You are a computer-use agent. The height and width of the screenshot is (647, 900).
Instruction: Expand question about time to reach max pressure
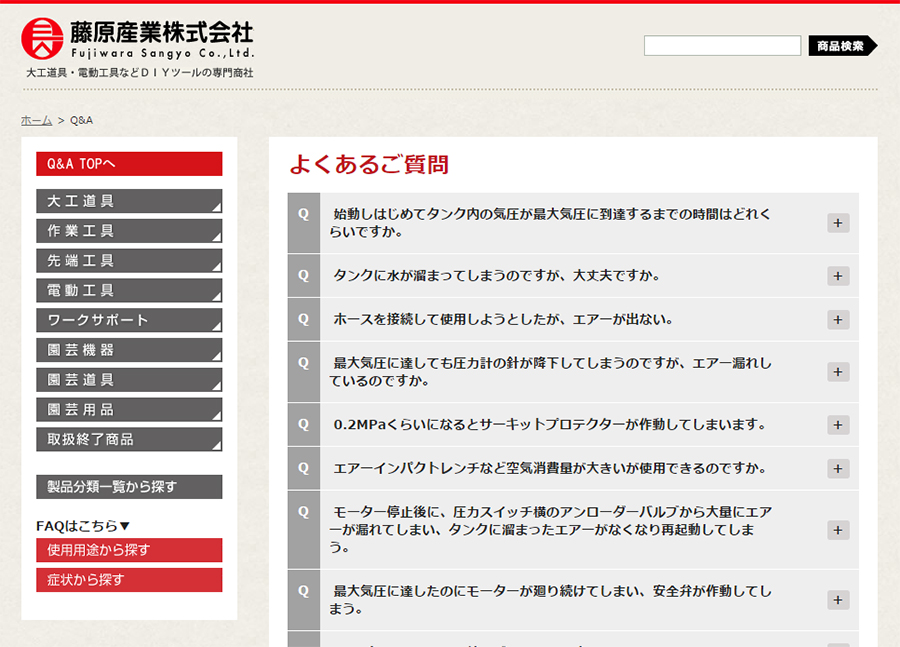tap(838, 223)
